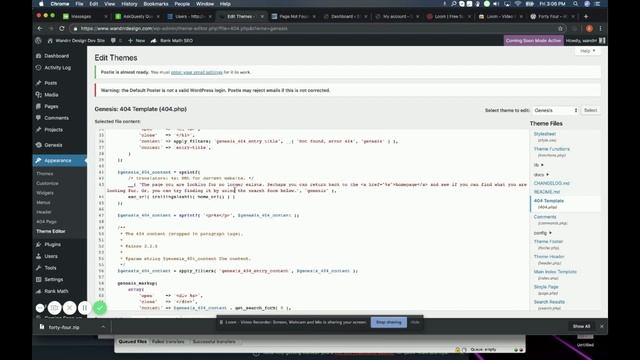
Task: Open the Customize submenu item
Action: (47, 184)
